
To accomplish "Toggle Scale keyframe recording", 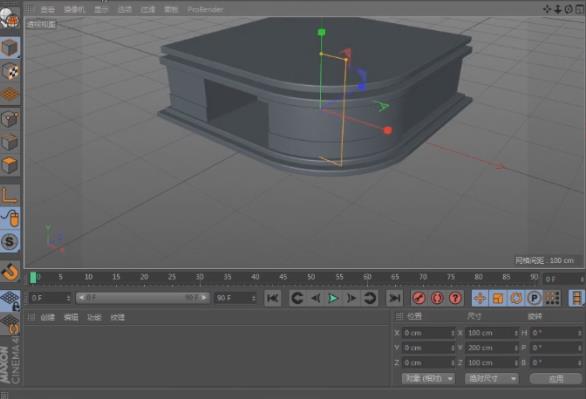I will (x=498, y=298).
